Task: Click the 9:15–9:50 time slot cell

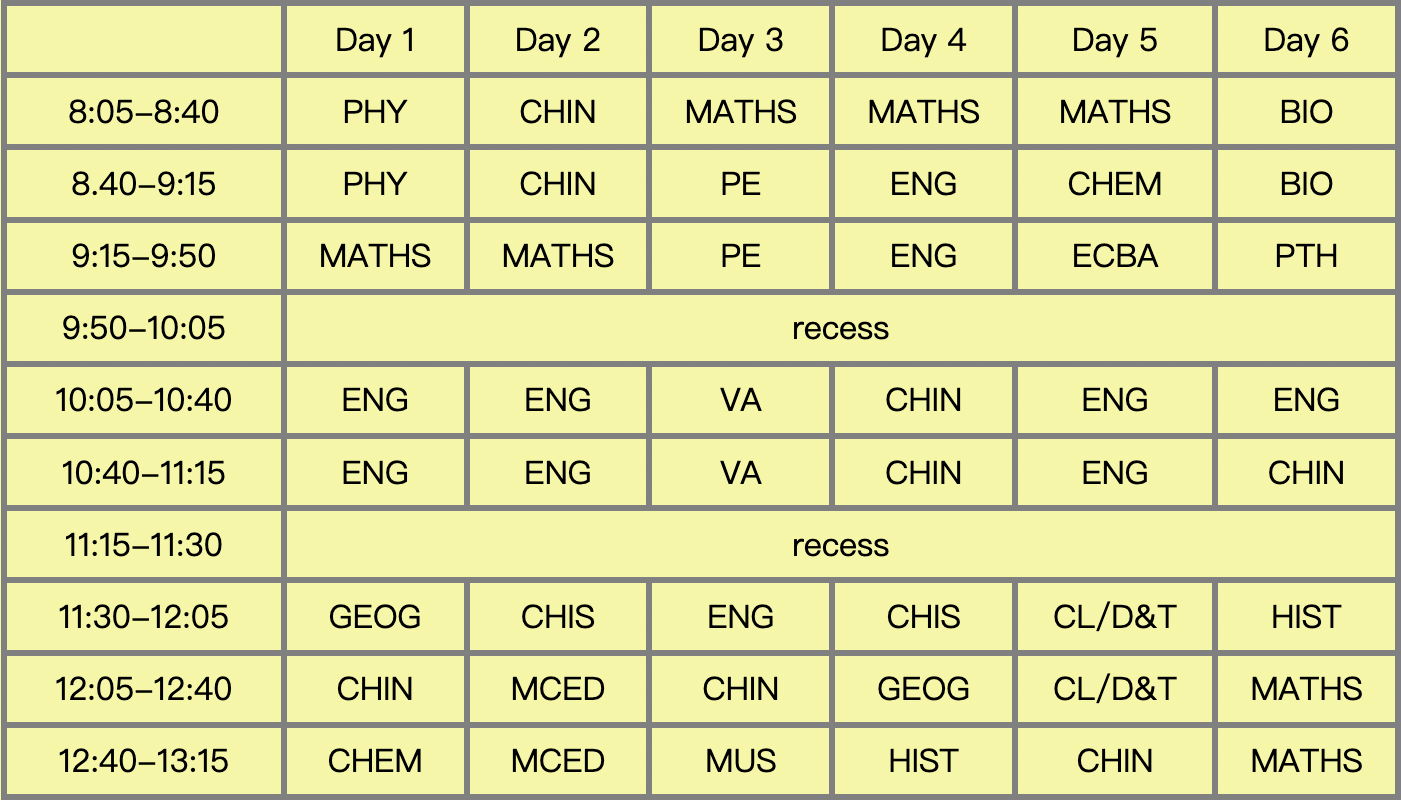Action: [x=144, y=256]
